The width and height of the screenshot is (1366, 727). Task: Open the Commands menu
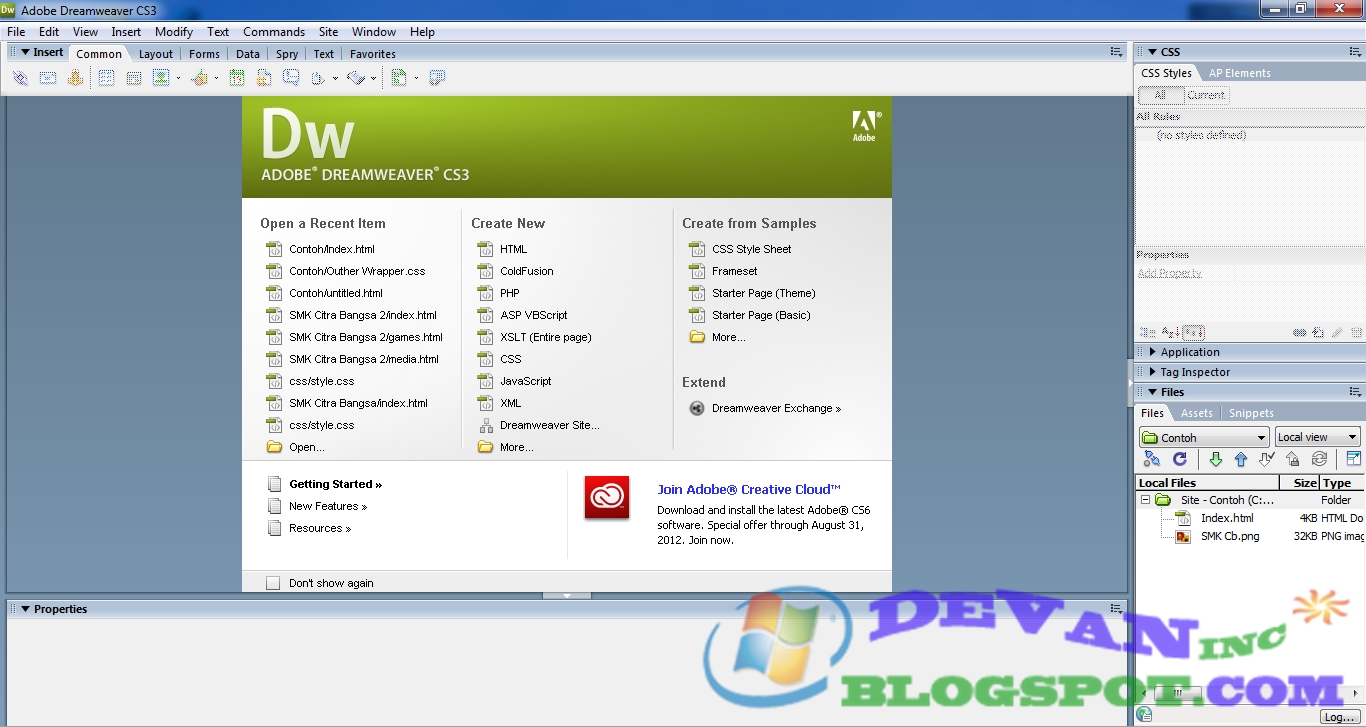point(273,31)
